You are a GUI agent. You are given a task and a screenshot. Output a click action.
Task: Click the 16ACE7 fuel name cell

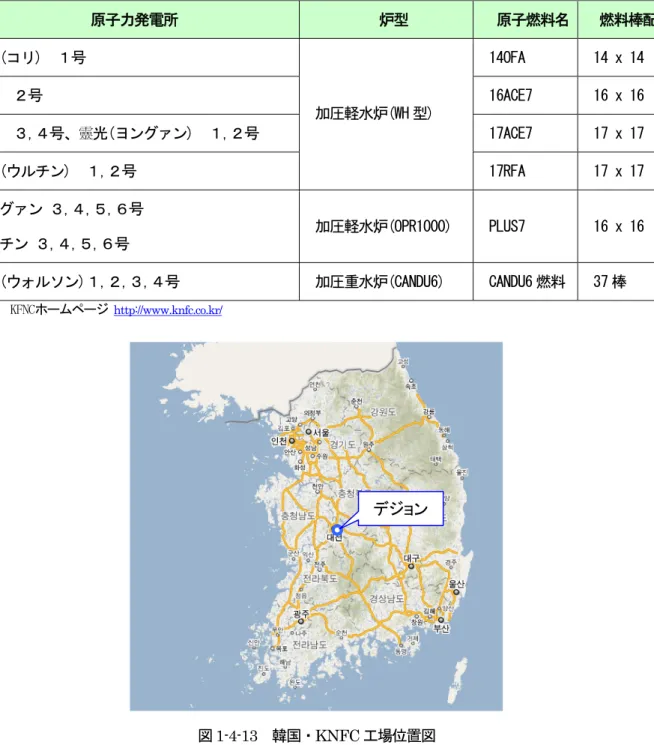pyautogui.click(x=526, y=96)
